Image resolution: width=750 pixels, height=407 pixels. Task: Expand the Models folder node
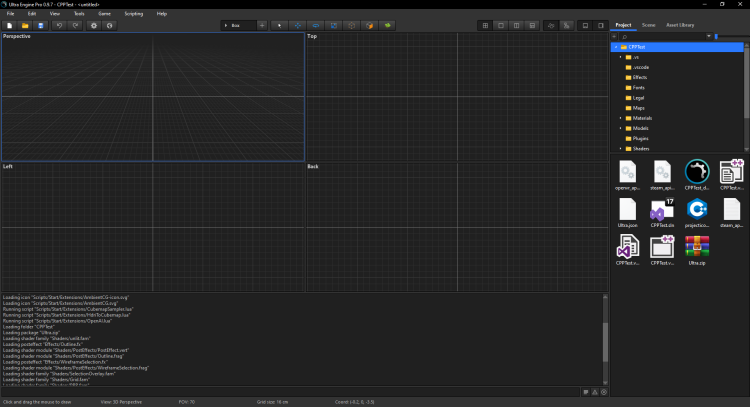619,128
